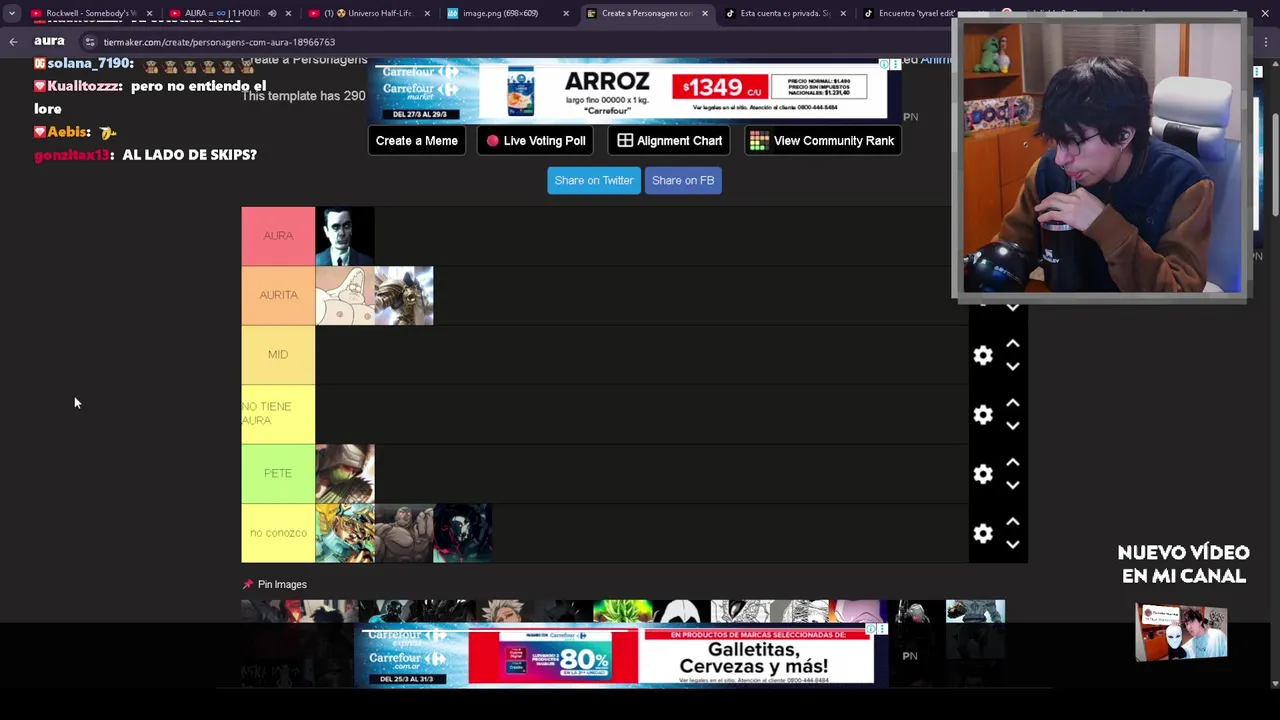Open View Community Rank
The image size is (1280, 720).
tap(823, 141)
